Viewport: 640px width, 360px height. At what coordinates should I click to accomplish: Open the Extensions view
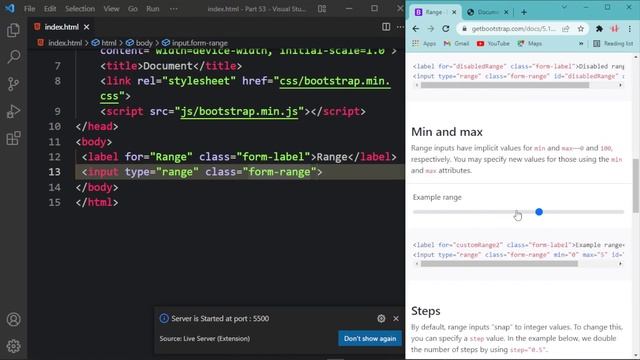pyautogui.click(x=13, y=138)
